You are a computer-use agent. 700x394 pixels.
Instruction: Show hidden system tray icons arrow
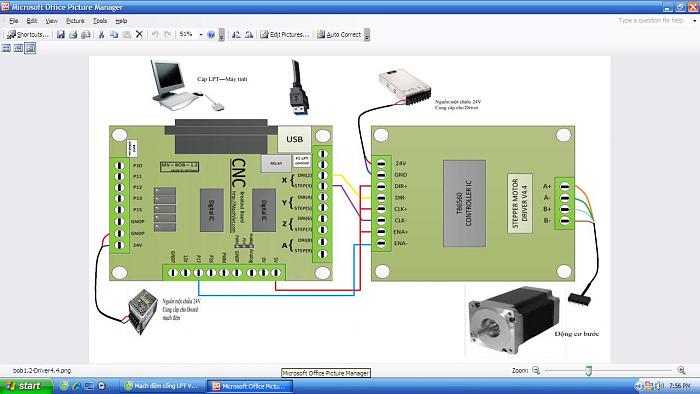639,386
